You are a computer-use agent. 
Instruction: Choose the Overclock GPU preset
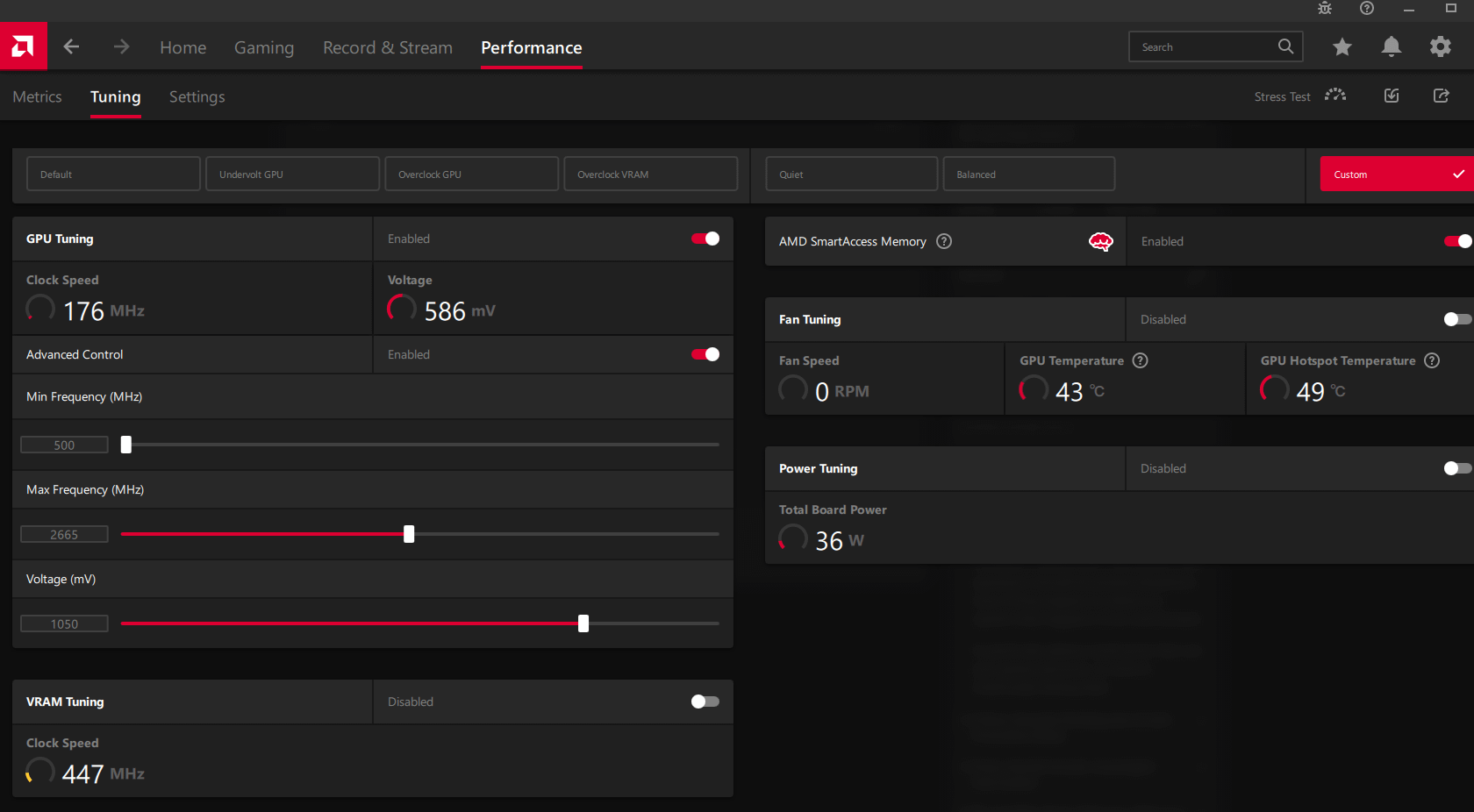pos(471,174)
